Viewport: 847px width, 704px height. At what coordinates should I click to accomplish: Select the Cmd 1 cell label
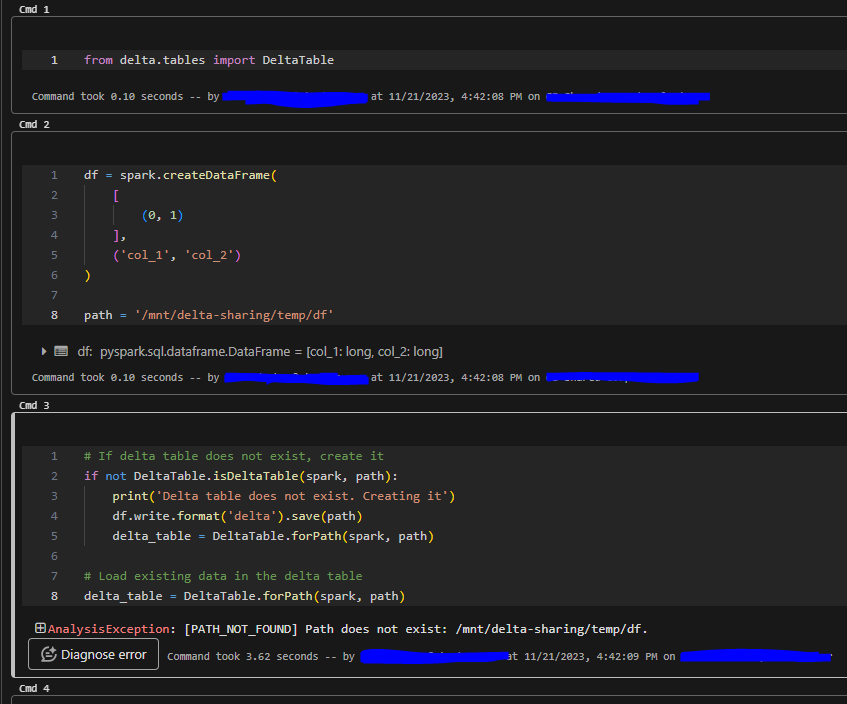34,9
